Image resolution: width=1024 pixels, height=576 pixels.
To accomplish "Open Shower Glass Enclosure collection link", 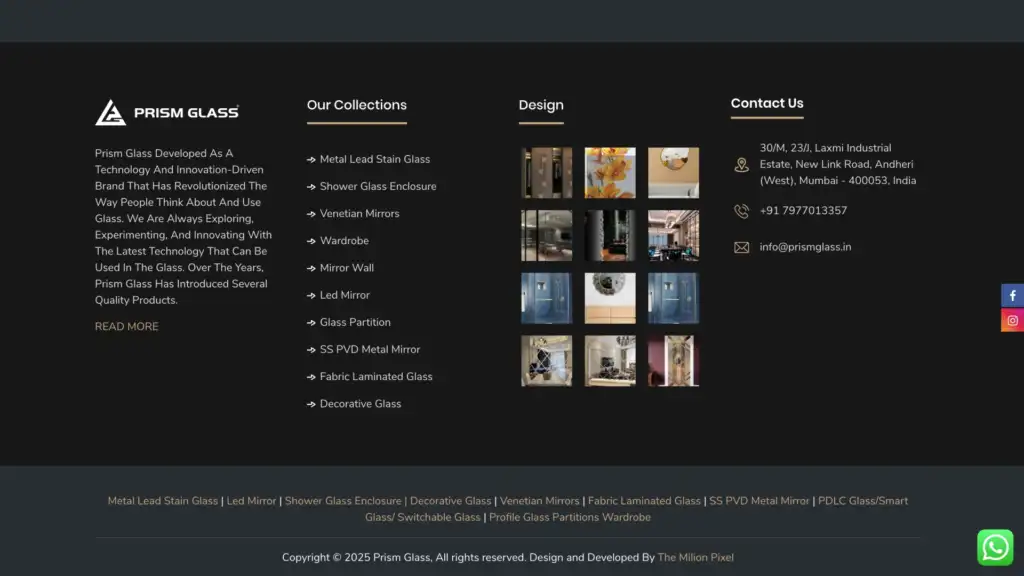I will (377, 186).
